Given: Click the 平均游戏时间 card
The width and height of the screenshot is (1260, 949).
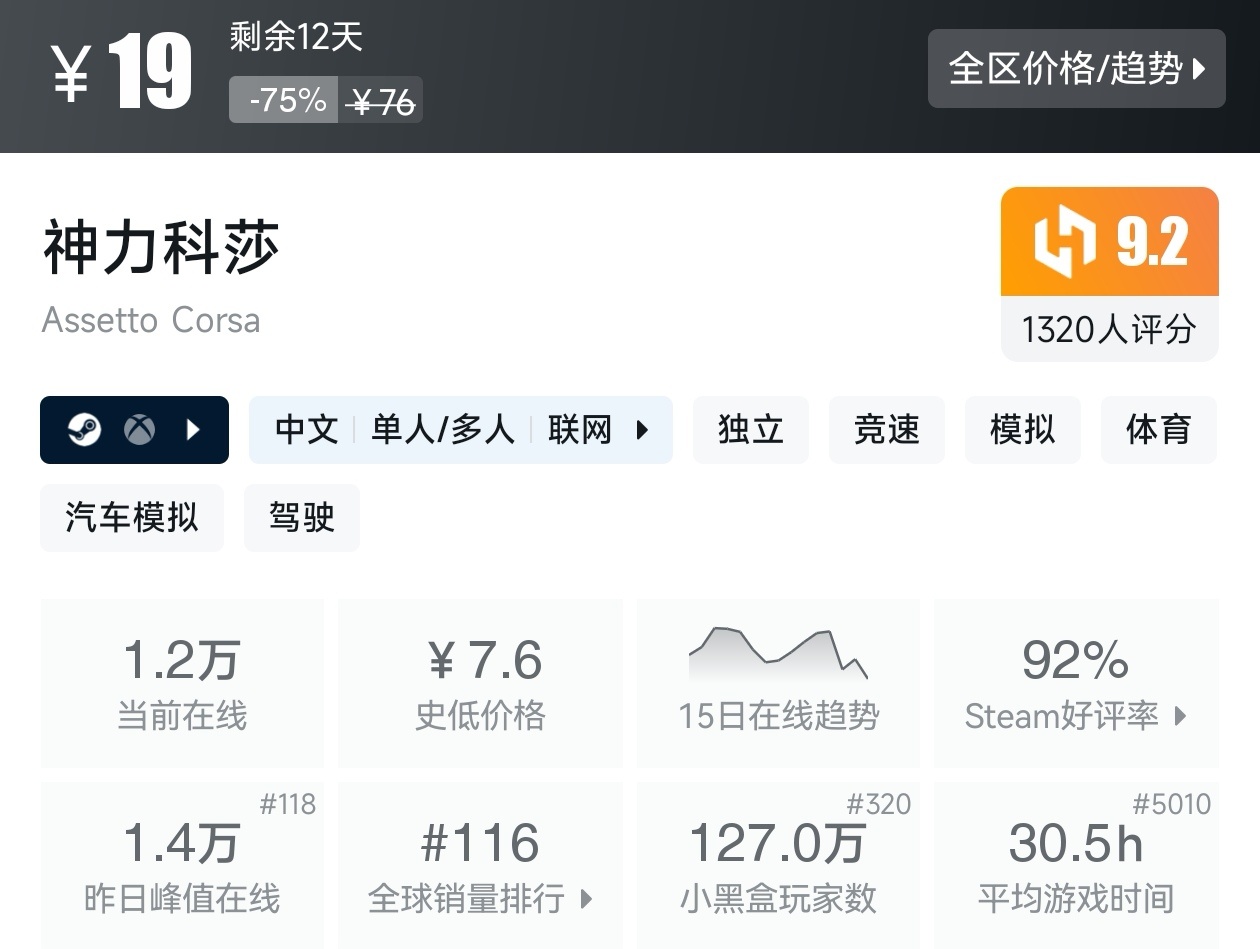Looking at the screenshot, I should coord(1075,865).
